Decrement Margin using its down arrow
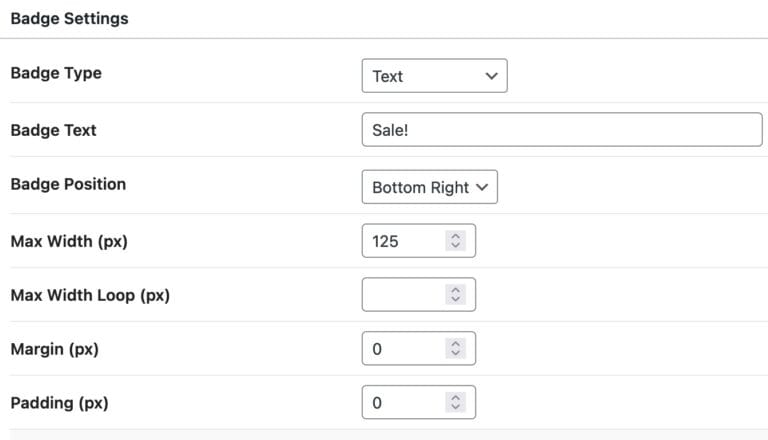The height and width of the screenshot is (440, 768). [x=456, y=354]
